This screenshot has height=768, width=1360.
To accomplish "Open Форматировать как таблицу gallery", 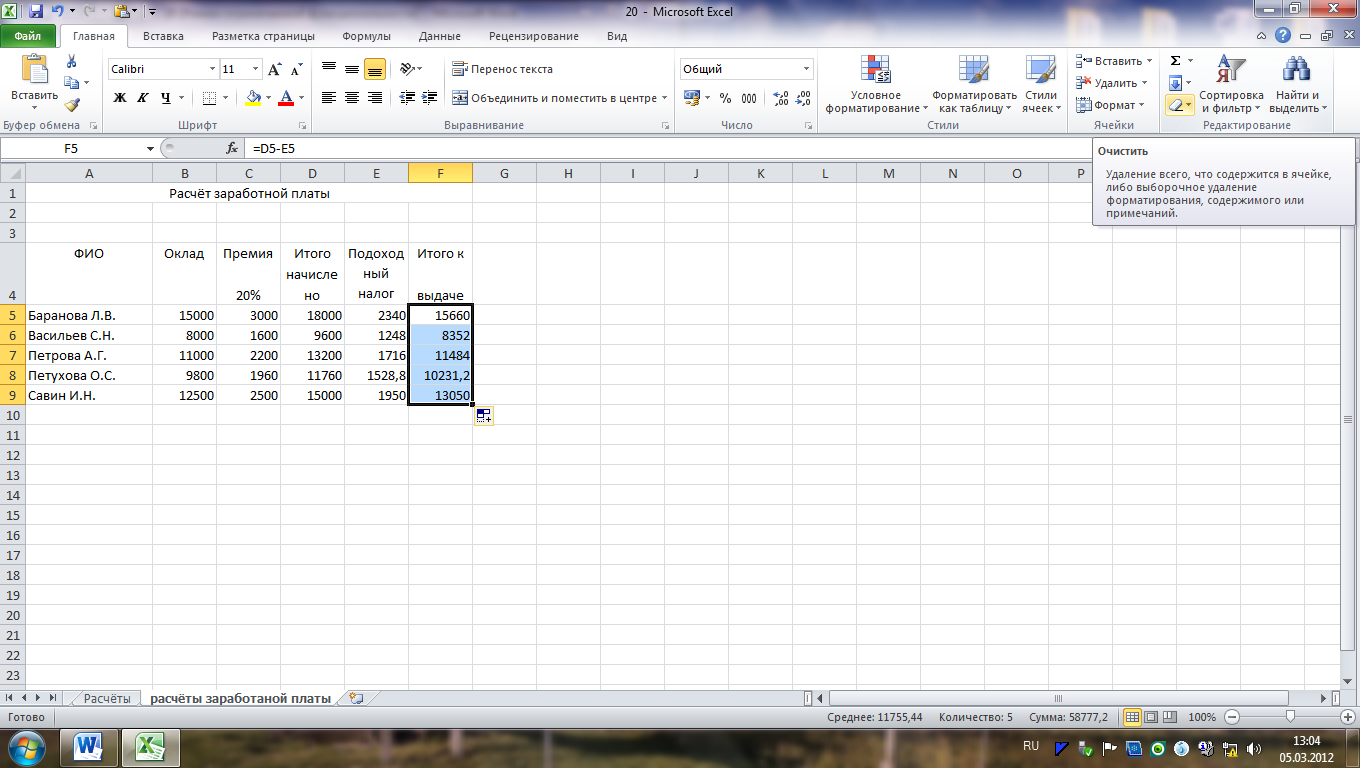I will [x=974, y=84].
